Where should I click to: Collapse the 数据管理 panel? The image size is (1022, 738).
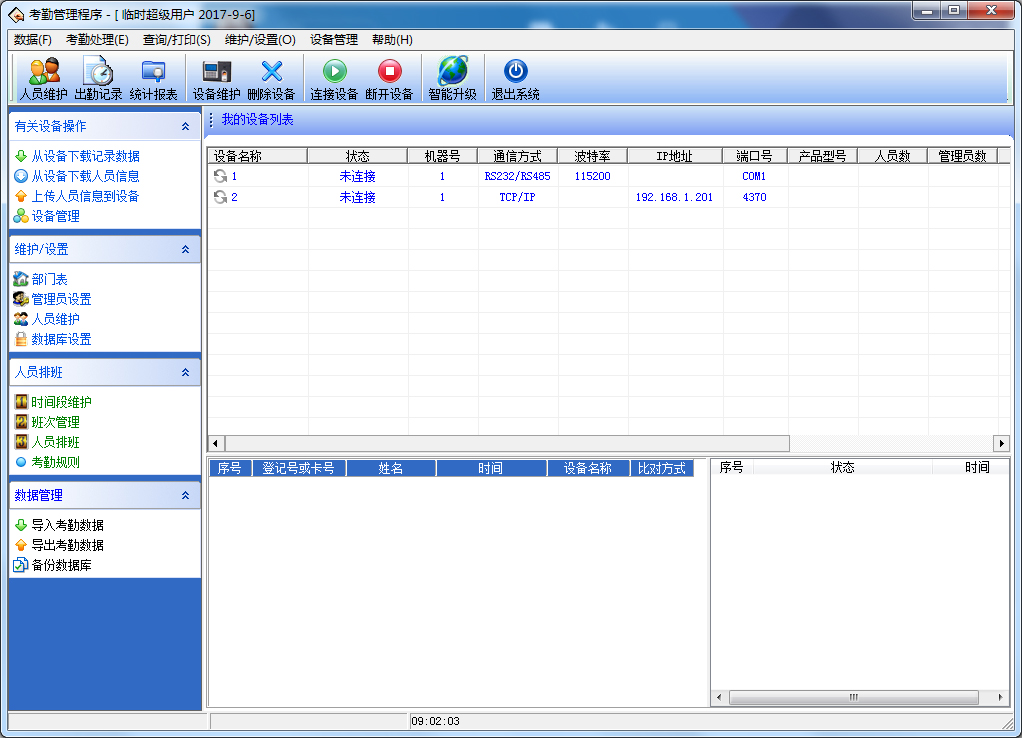pos(185,494)
